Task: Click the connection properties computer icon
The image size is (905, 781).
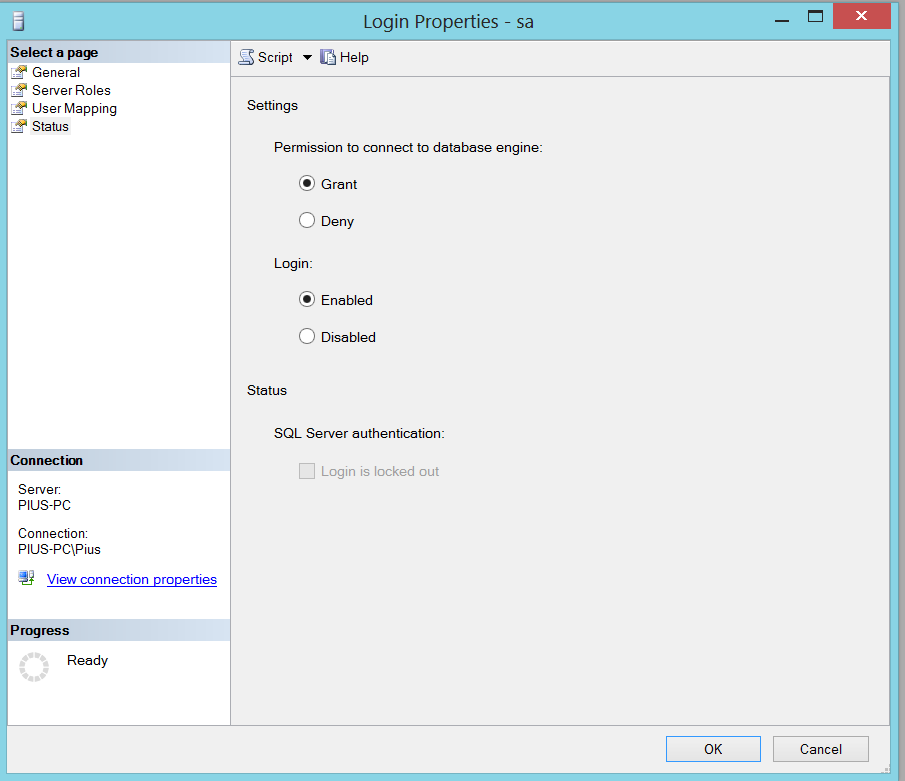Action: [x=27, y=578]
